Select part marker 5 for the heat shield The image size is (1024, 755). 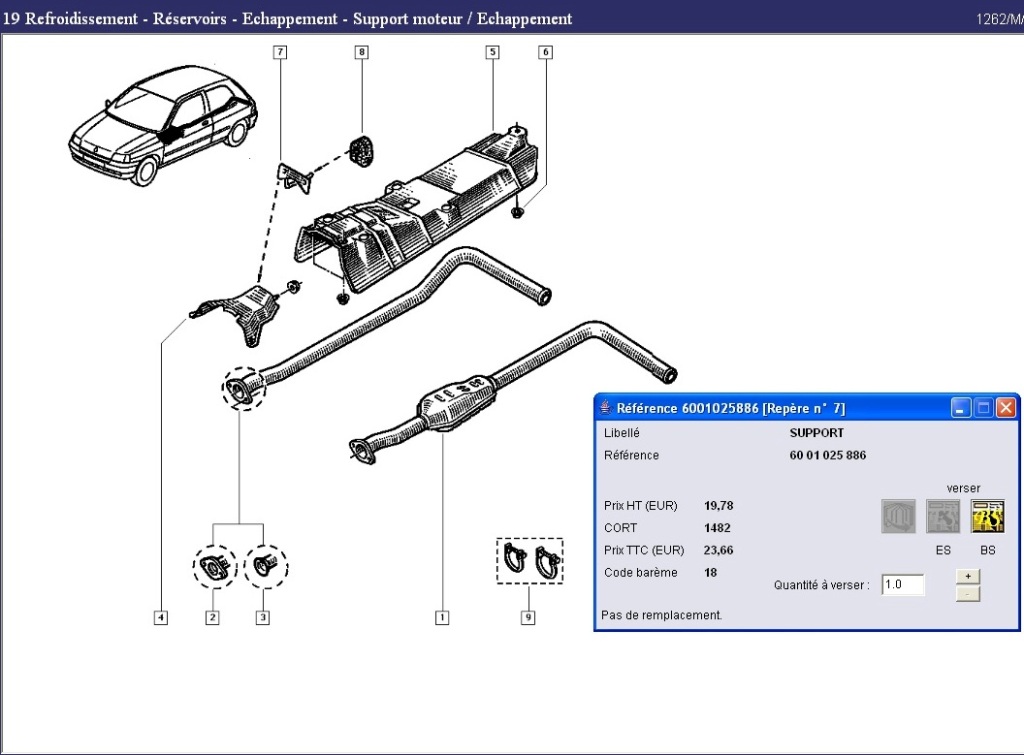pyautogui.click(x=492, y=52)
